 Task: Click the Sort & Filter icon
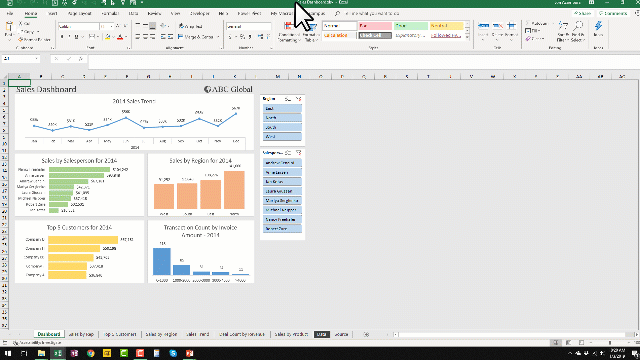(563, 27)
